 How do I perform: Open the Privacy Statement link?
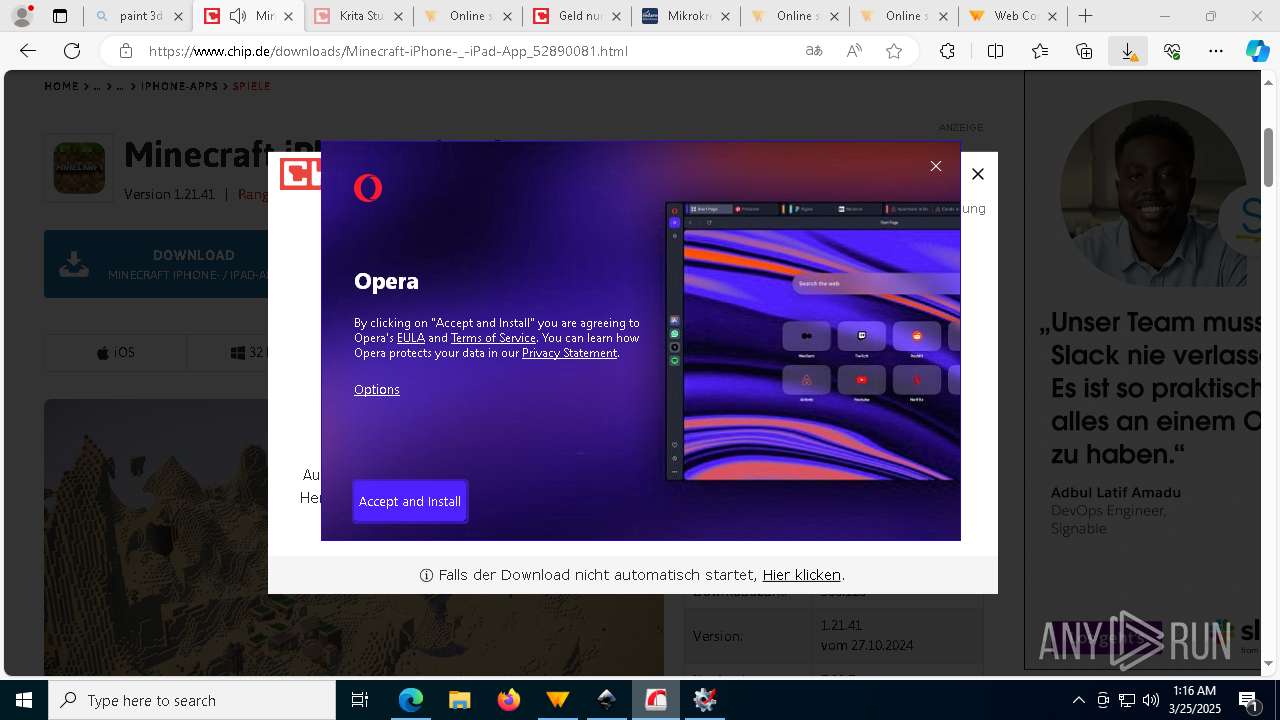point(569,353)
